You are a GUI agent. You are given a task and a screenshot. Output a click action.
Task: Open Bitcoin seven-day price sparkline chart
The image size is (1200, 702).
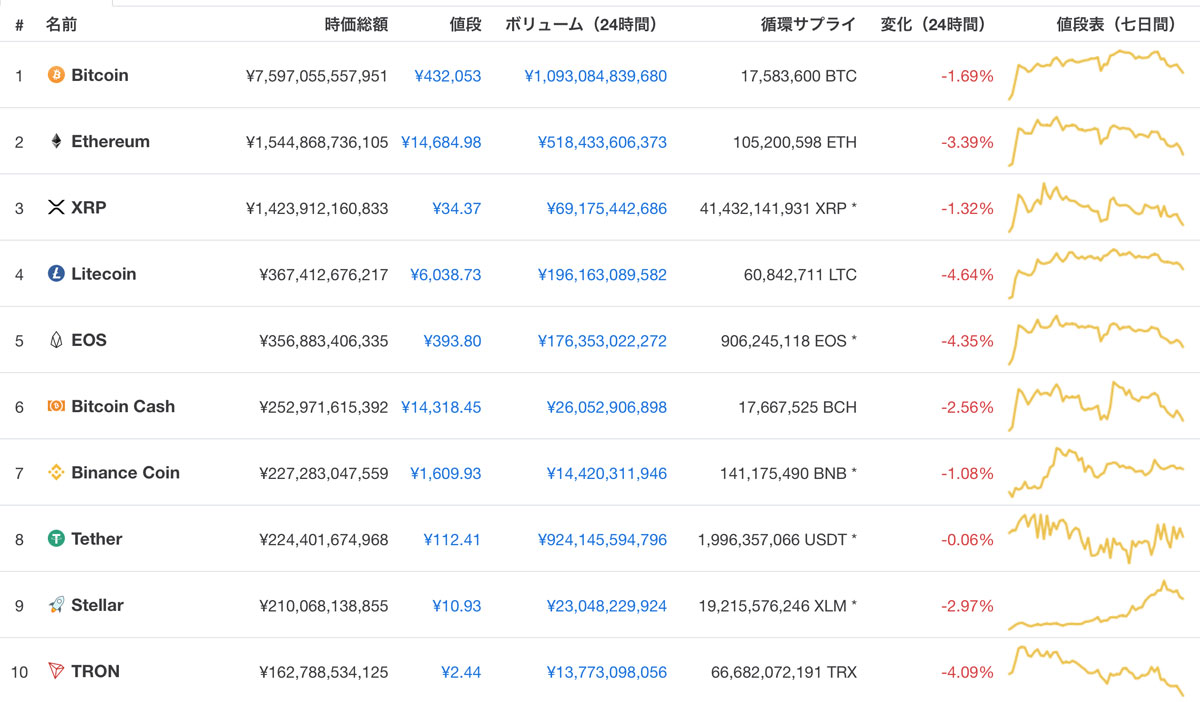click(x=1096, y=75)
